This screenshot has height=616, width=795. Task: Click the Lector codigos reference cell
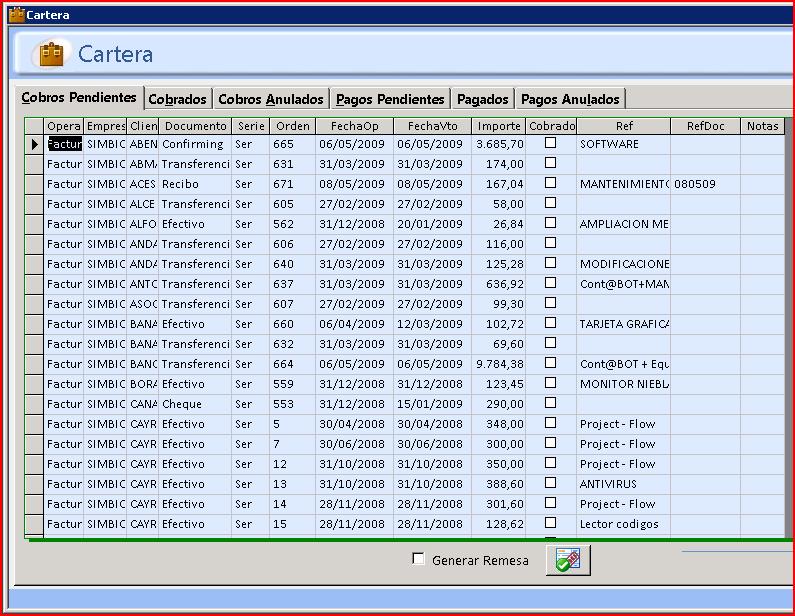pos(624,525)
